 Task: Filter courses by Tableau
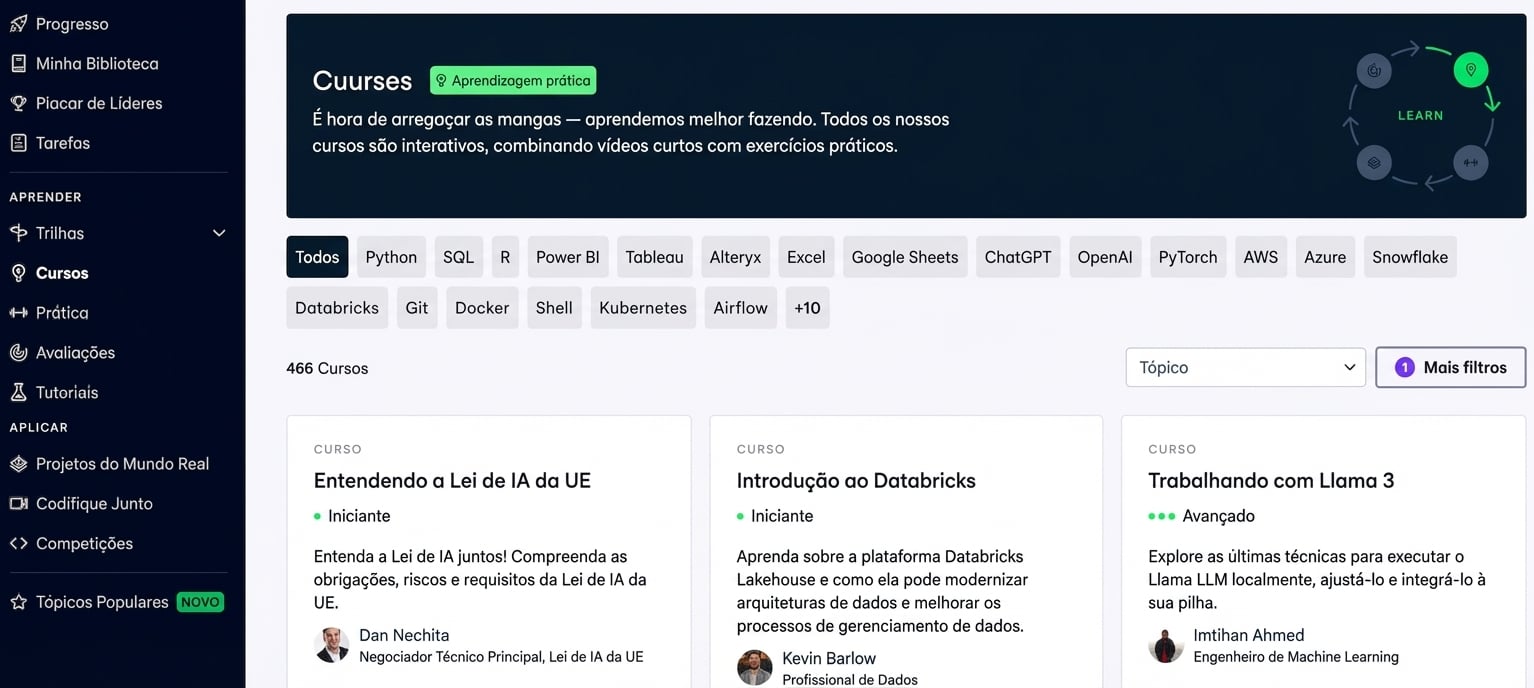pos(654,257)
